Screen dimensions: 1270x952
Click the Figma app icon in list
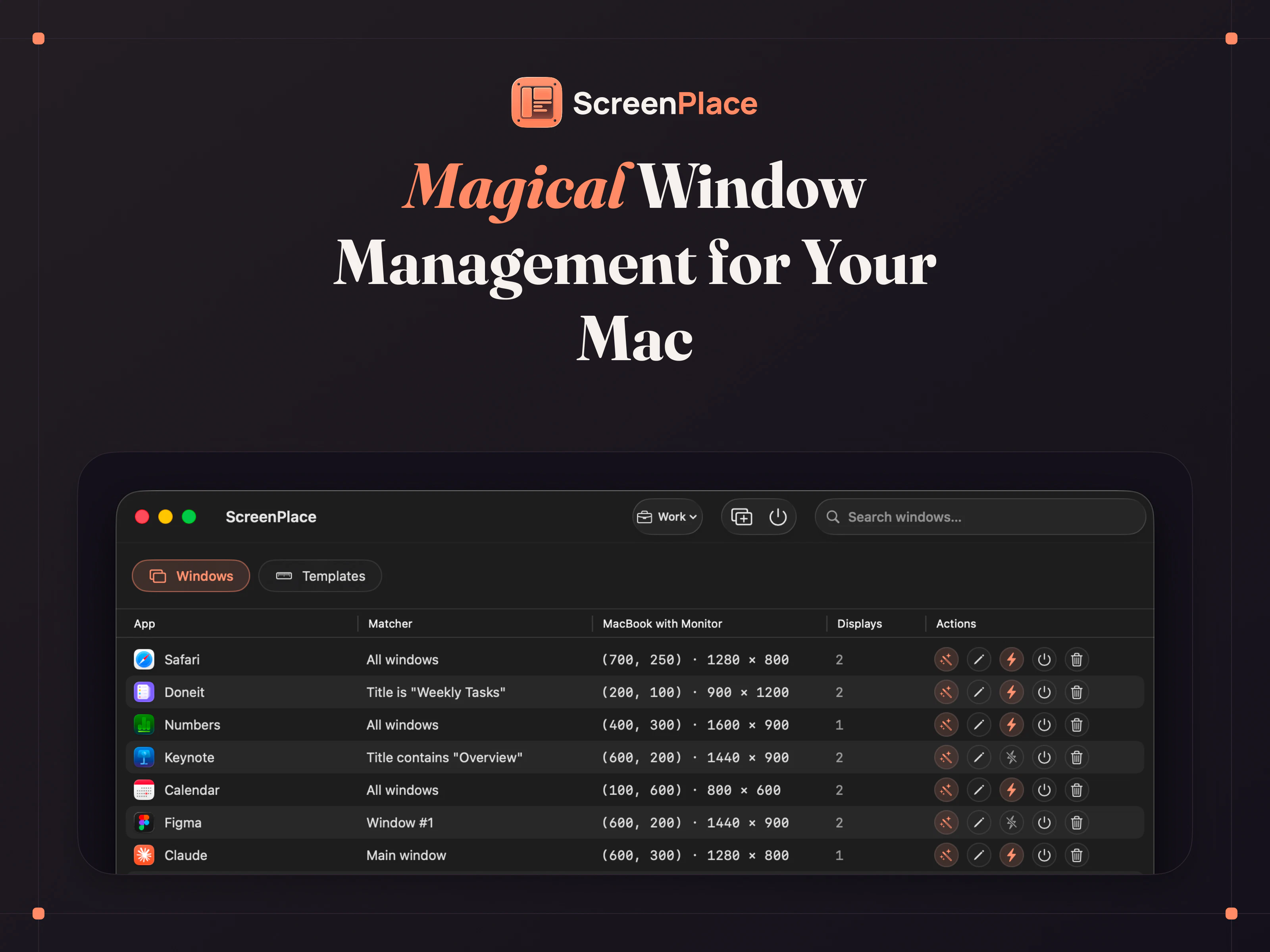click(x=144, y=823)
